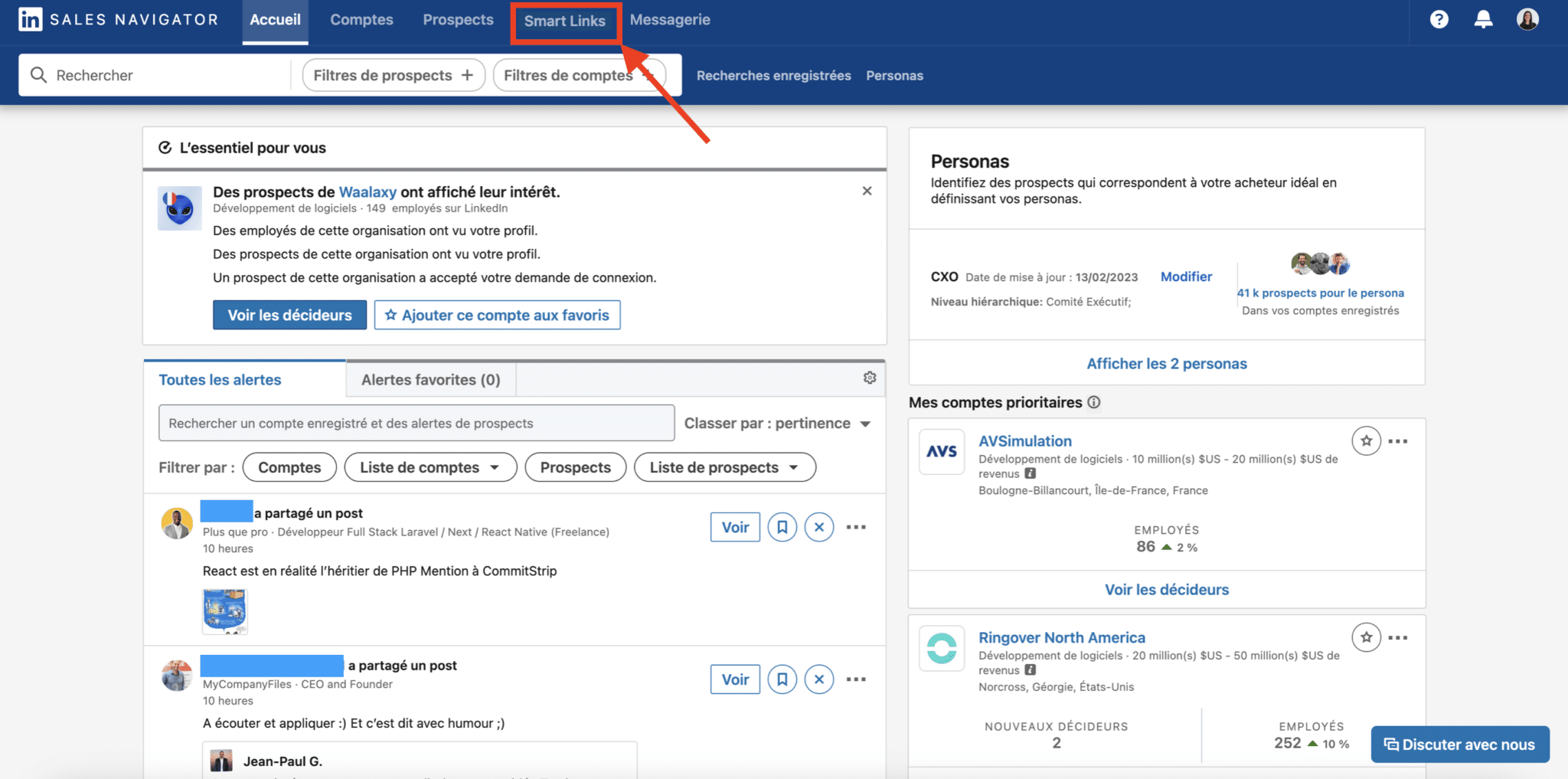1568x779 pixels.
Task: Open the Alertes favorites tab
Action: pos(430,378)
